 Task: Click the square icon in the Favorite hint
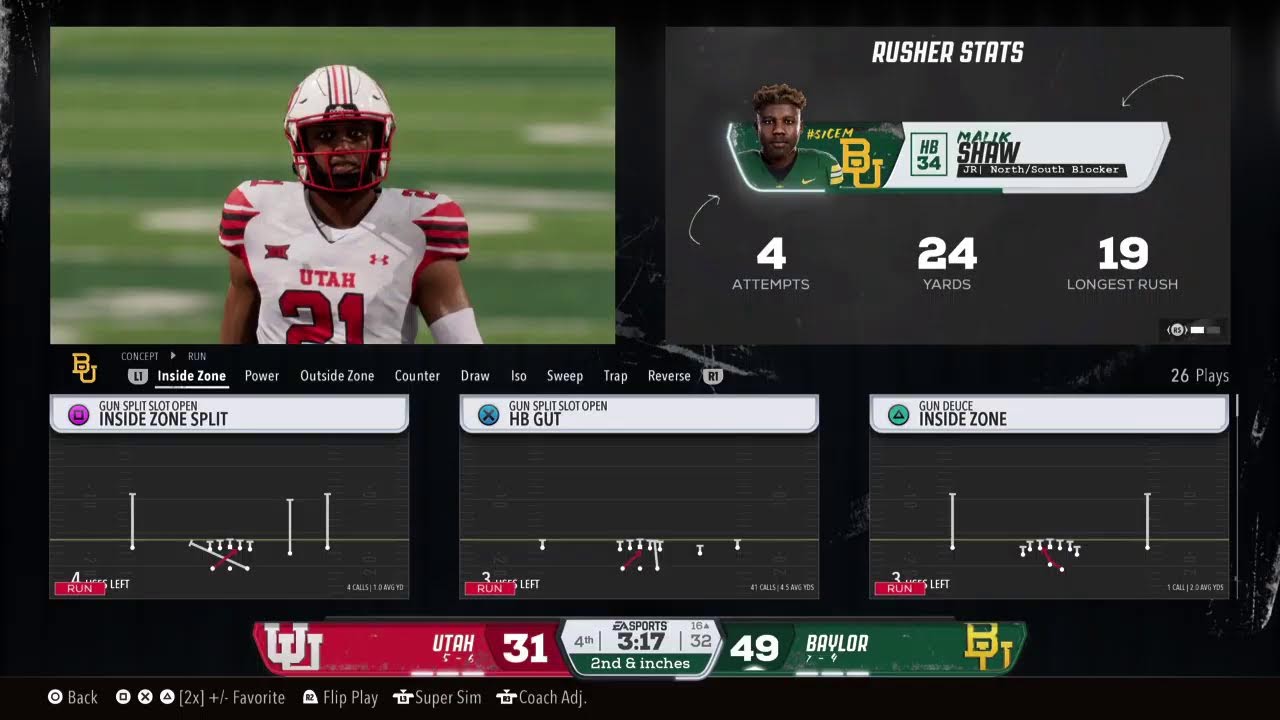click(123, 697)
